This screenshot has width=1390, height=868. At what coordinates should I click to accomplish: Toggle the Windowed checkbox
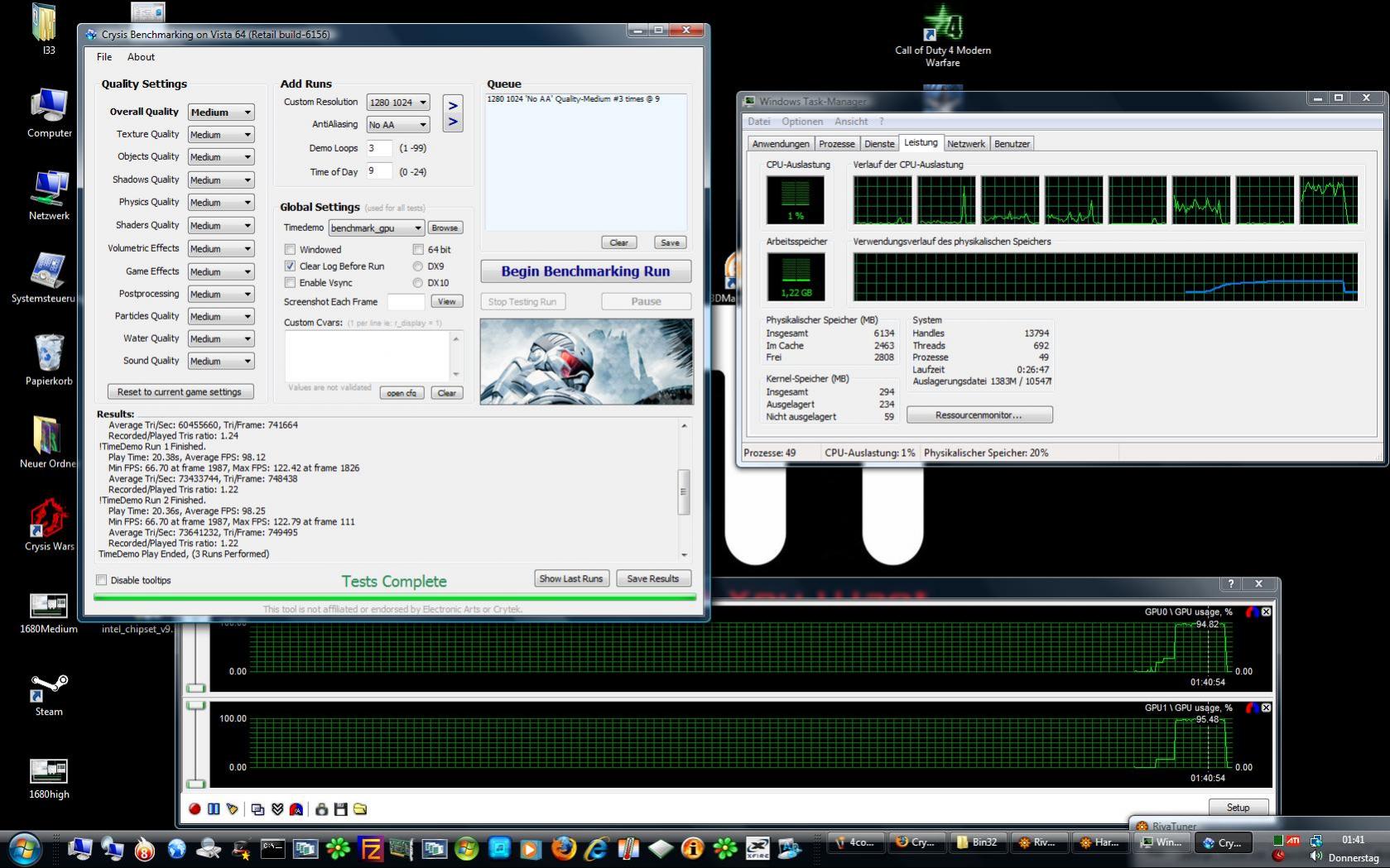click(x=290, y=249)
